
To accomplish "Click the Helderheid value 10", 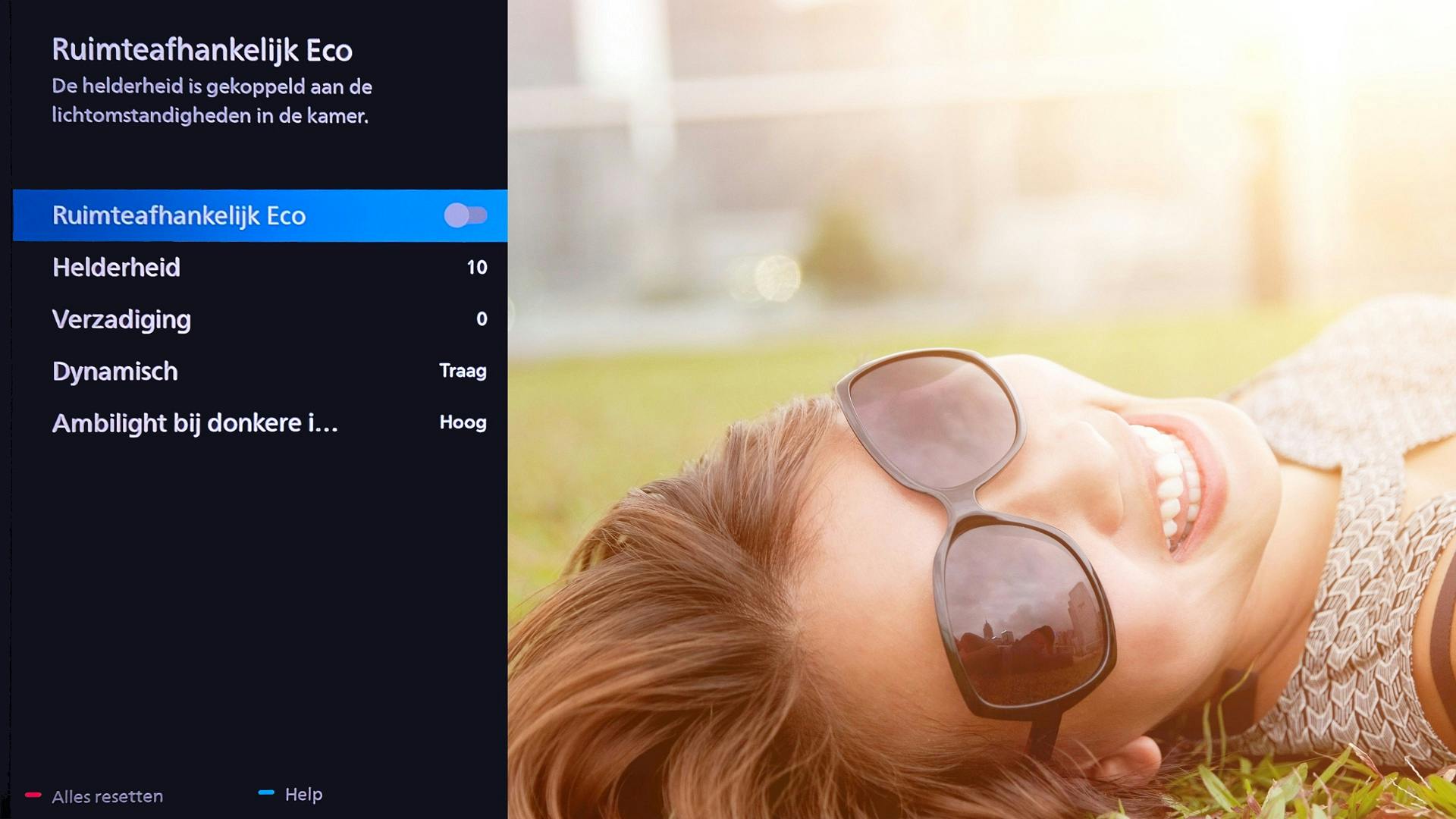I will [x=476, y=268].
